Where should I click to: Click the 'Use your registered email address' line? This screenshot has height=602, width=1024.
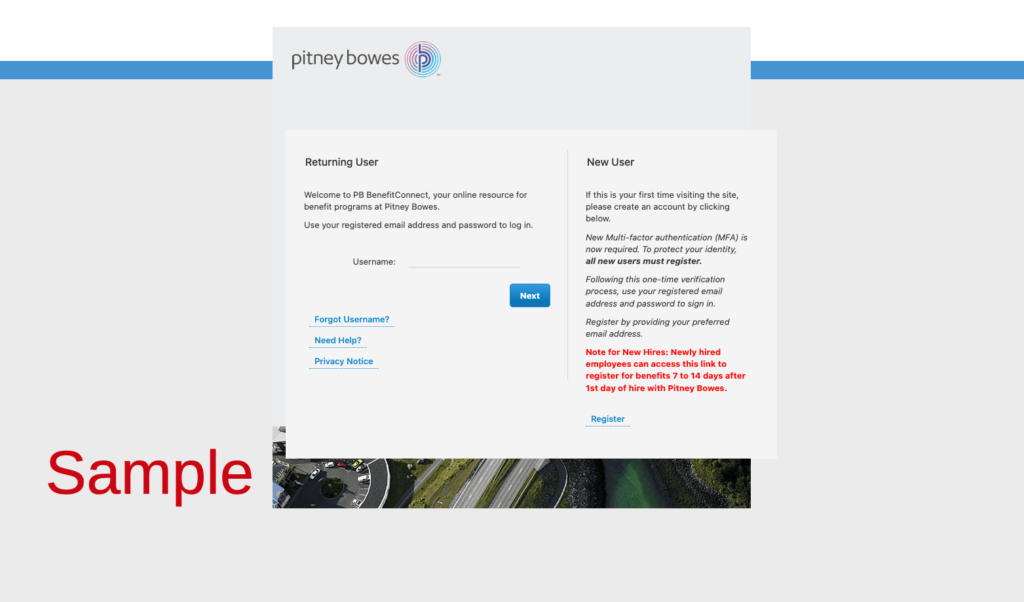click(x=418, y=225)
